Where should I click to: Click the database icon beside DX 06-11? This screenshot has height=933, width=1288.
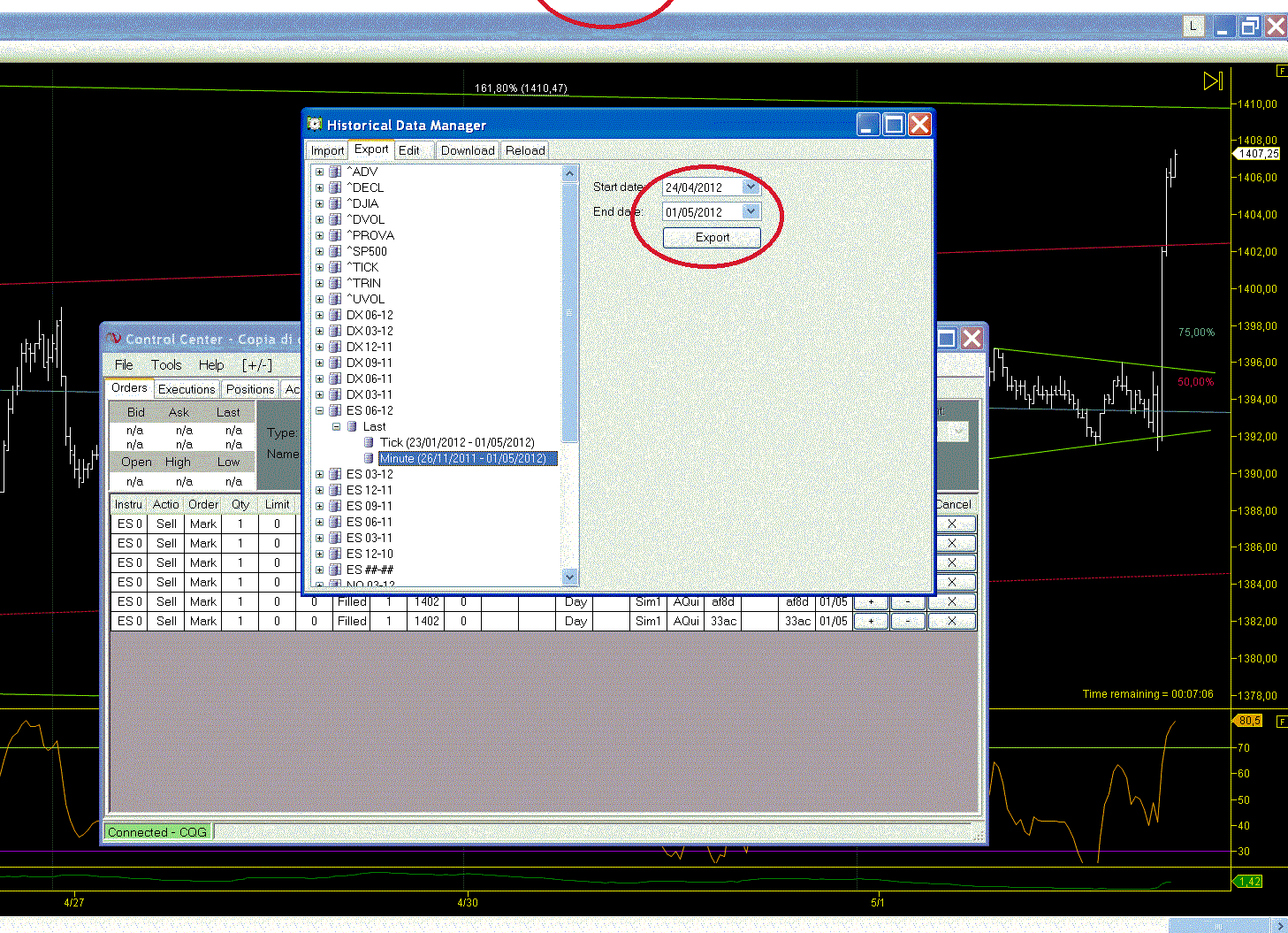pyautogui.click(x=335, y=379)
